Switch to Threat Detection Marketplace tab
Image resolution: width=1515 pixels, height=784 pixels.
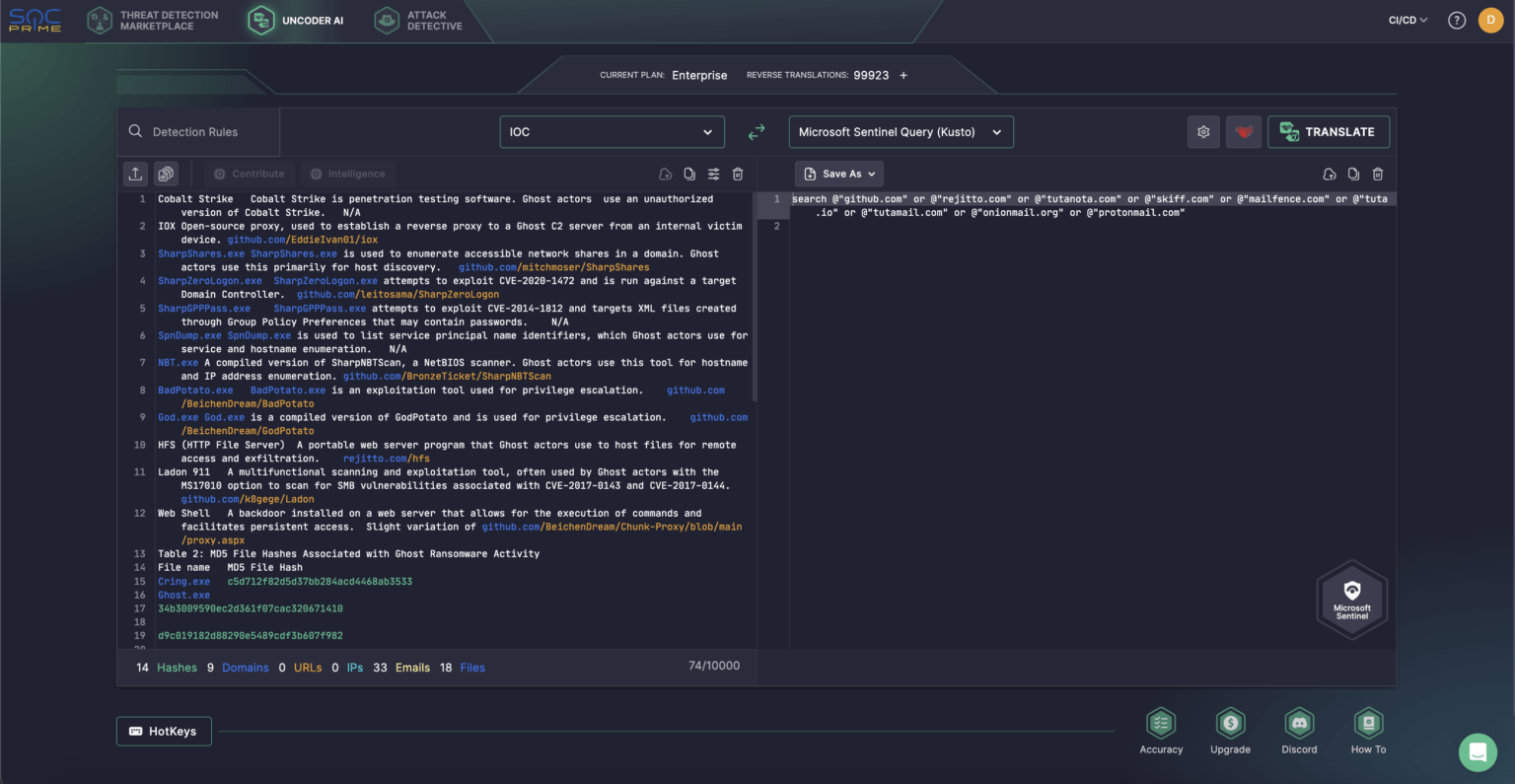(154, 21)
